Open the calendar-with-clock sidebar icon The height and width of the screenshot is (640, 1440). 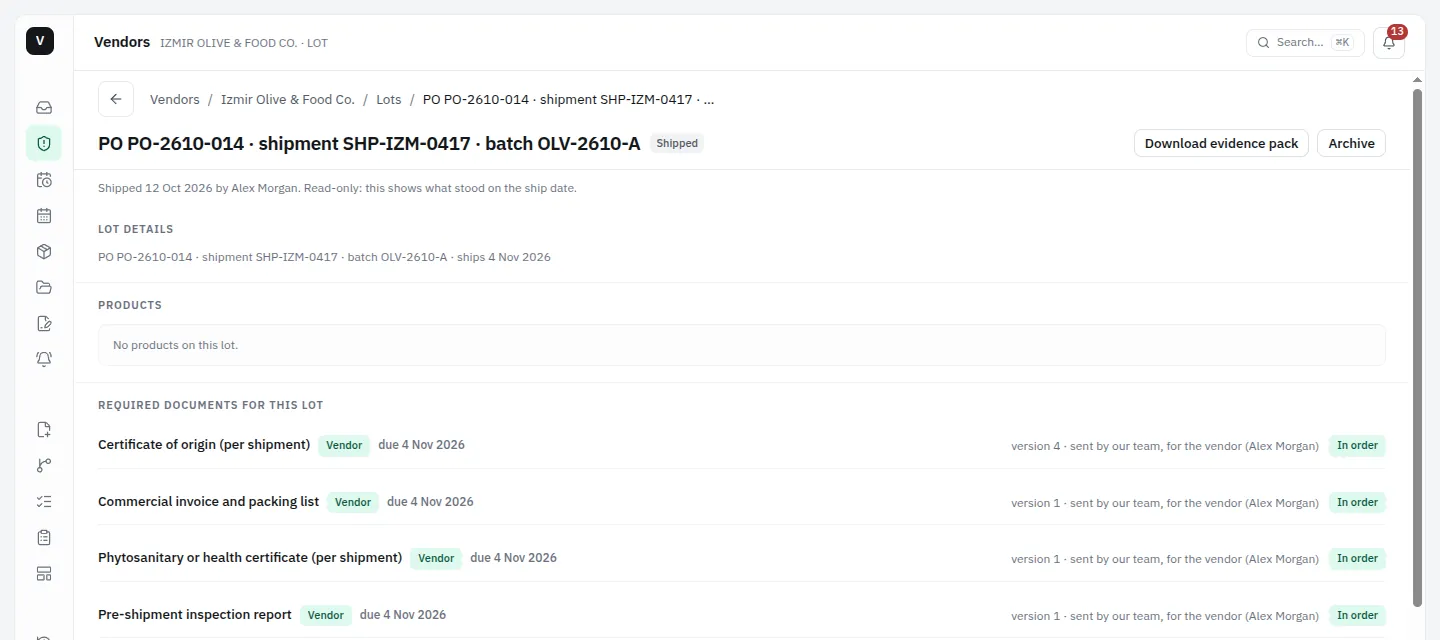click(44, 180)
